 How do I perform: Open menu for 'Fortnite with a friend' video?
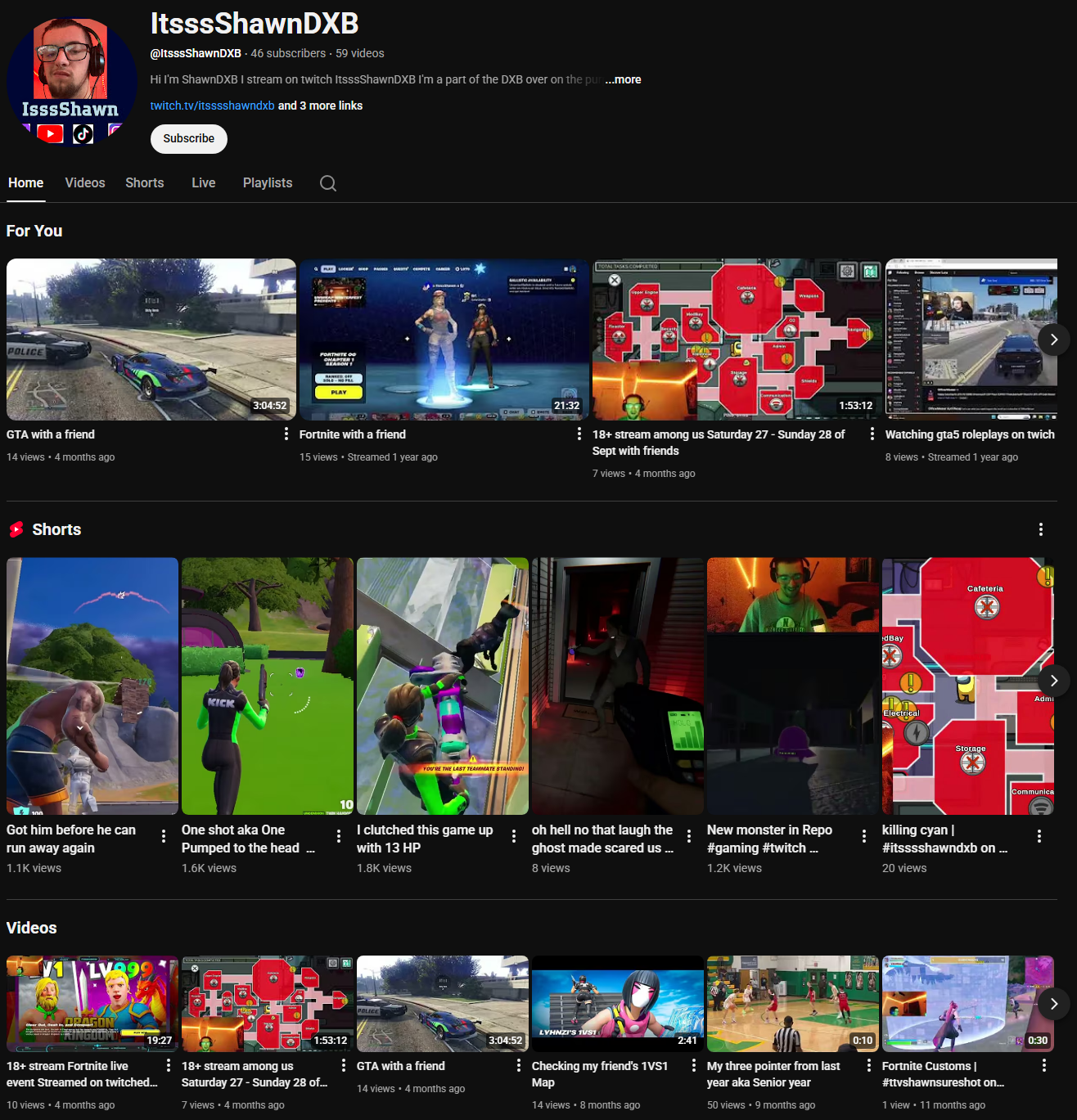click(579, 434)
